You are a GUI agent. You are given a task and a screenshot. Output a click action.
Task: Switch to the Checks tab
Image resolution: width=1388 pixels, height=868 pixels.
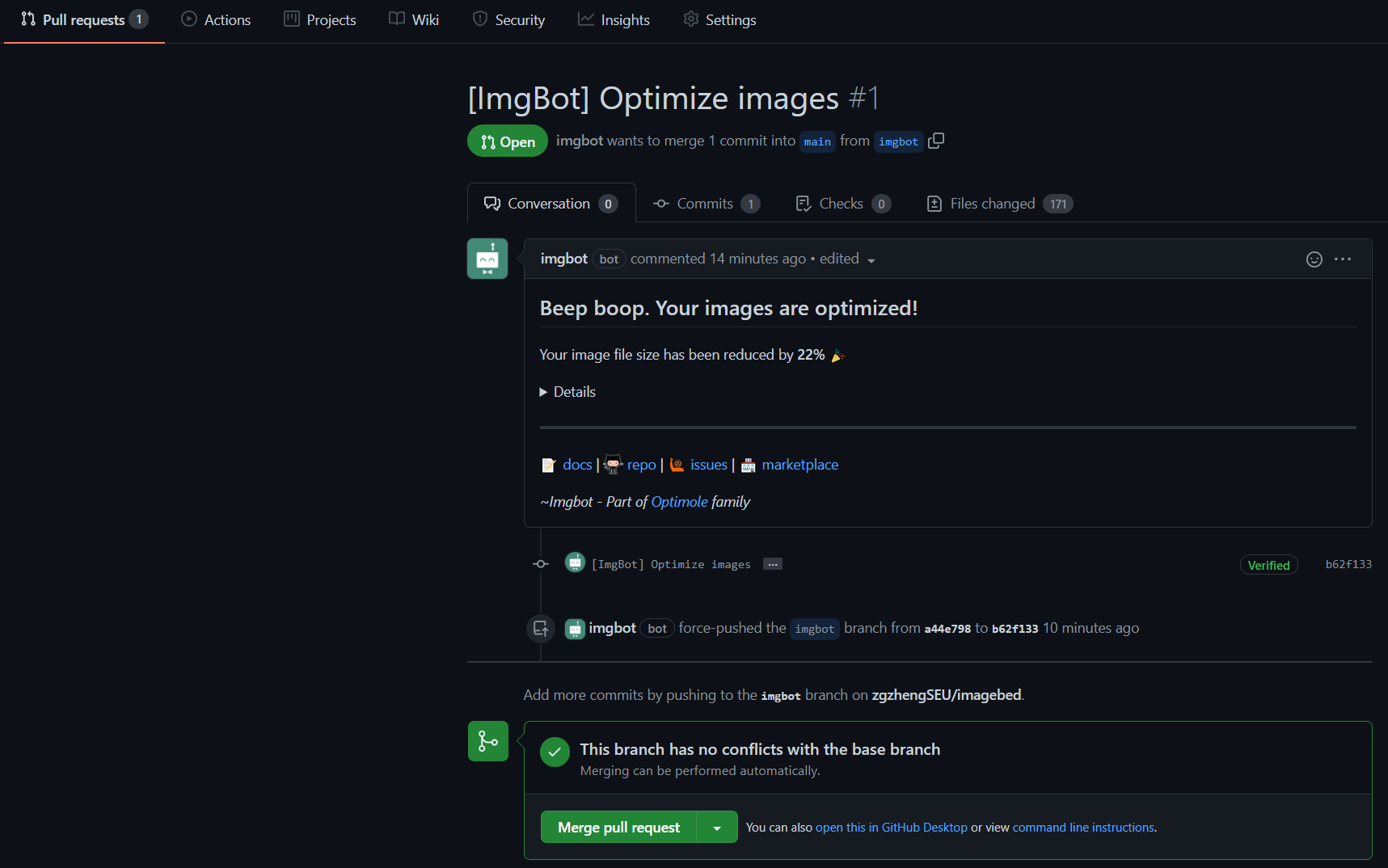click(x=843, y=204)
